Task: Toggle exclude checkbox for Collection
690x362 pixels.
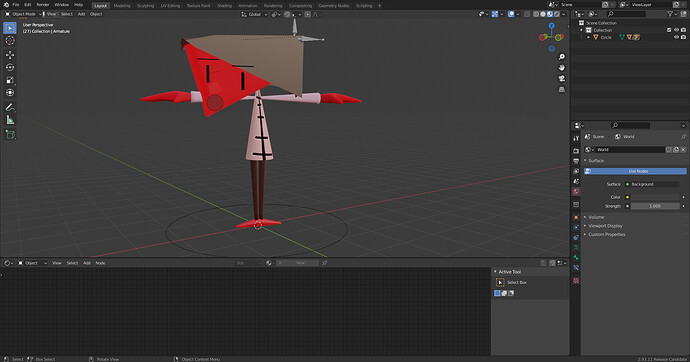Action: pyautogui.click(x=669, y=30)
